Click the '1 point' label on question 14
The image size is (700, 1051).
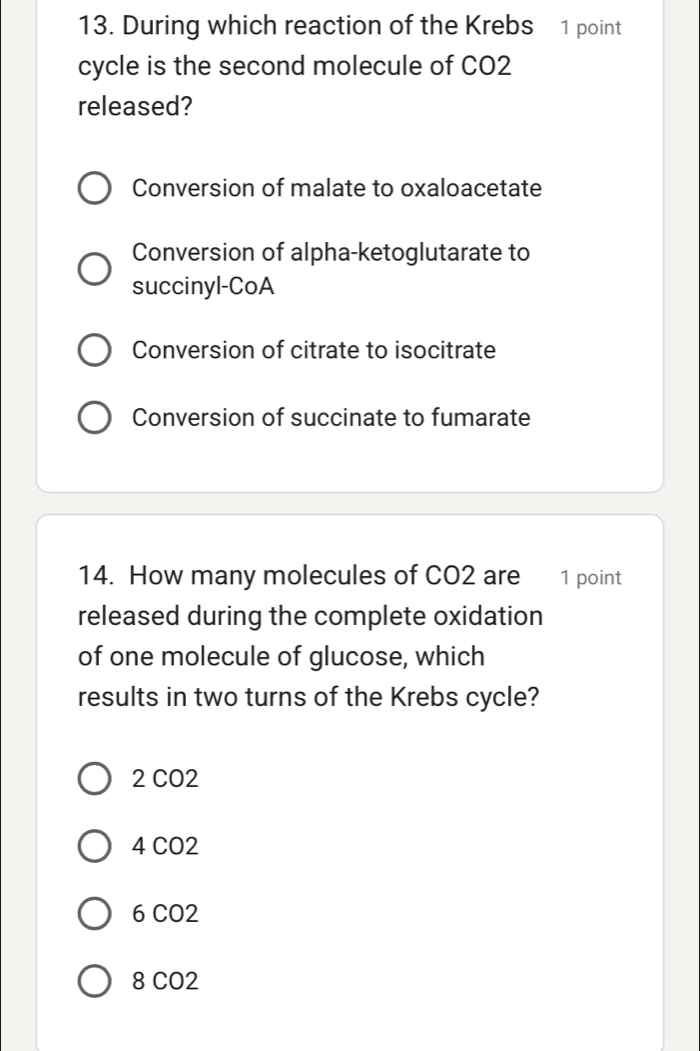click(591, 577)
